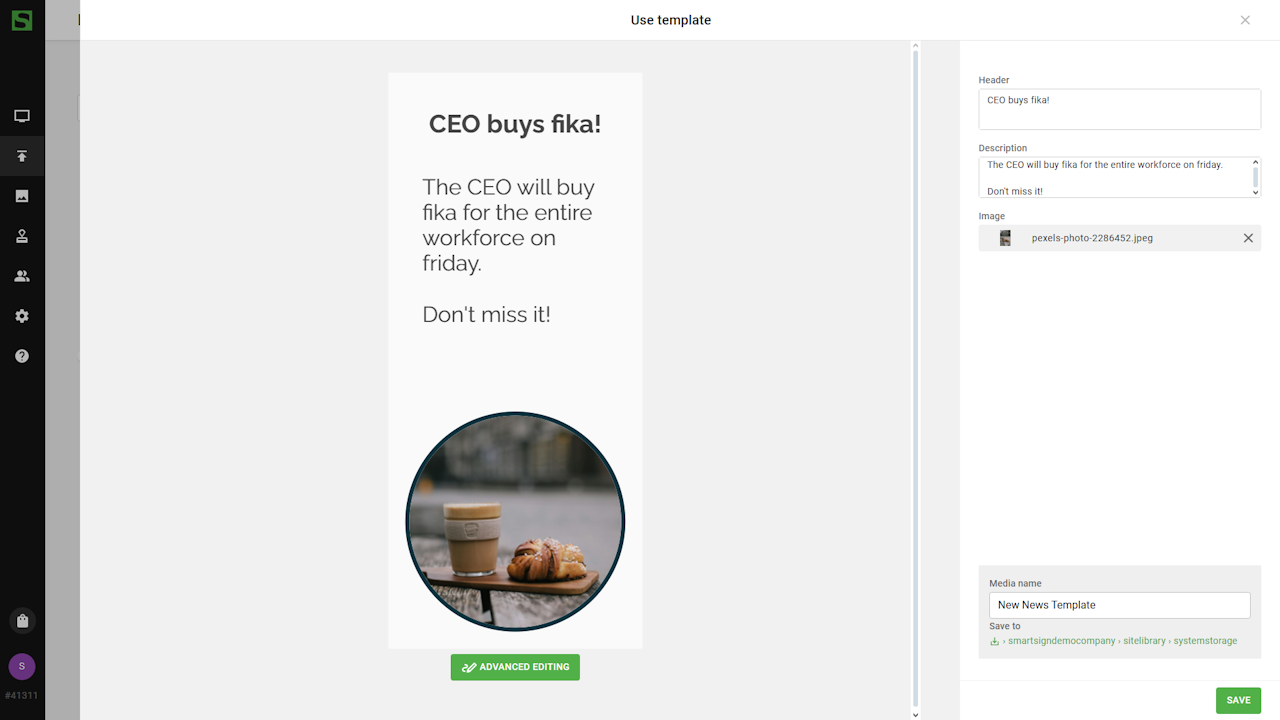Select the Publish upload icon in sidebar
This screenshot has height=720, width=1280.
[22, 156]
